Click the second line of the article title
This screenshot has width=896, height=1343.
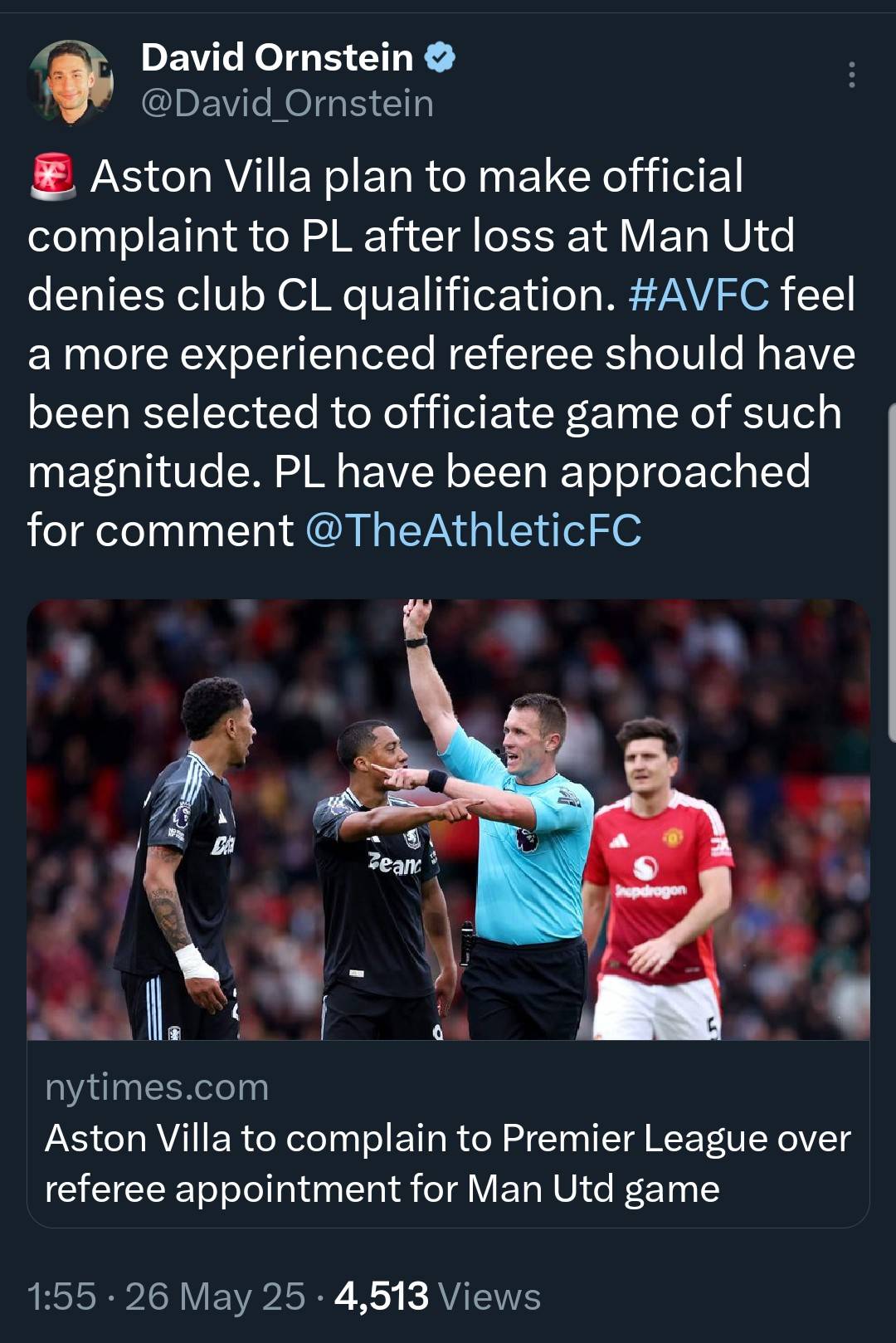(x=382, y=1189)
